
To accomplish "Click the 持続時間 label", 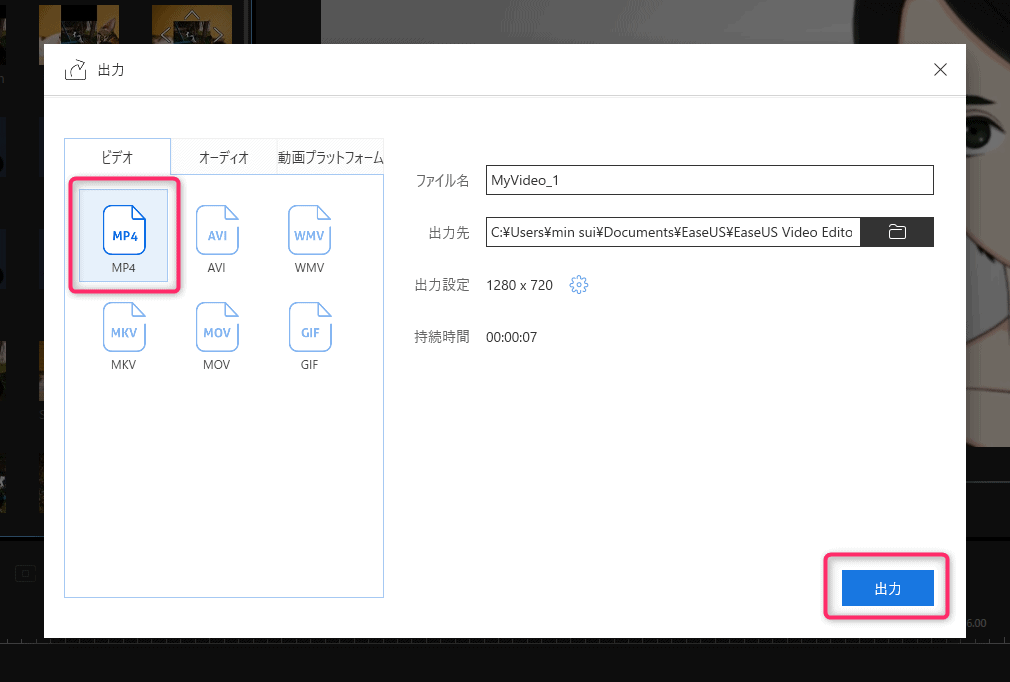I will [x=442, y=337].
